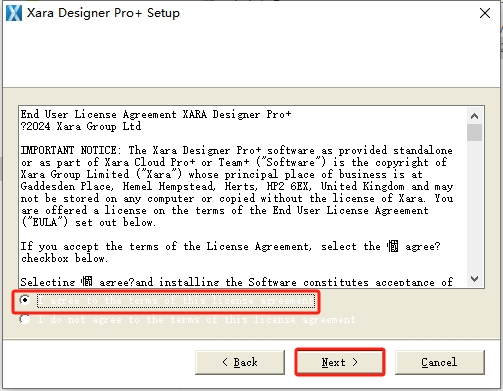Go Back to the previous setup page
This screenshot has width=503, height=391.
click(x=240, y=362)
